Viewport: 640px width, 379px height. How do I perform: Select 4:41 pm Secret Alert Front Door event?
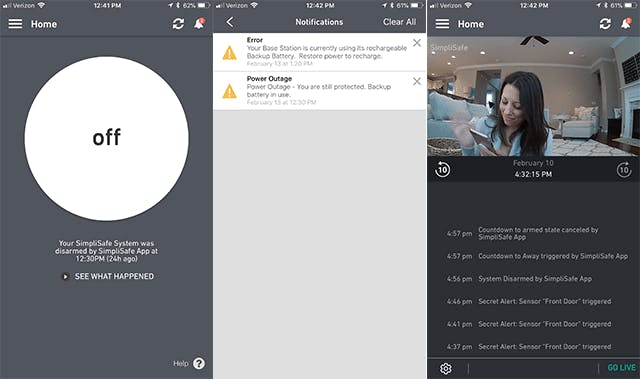(x=529, y=324)
